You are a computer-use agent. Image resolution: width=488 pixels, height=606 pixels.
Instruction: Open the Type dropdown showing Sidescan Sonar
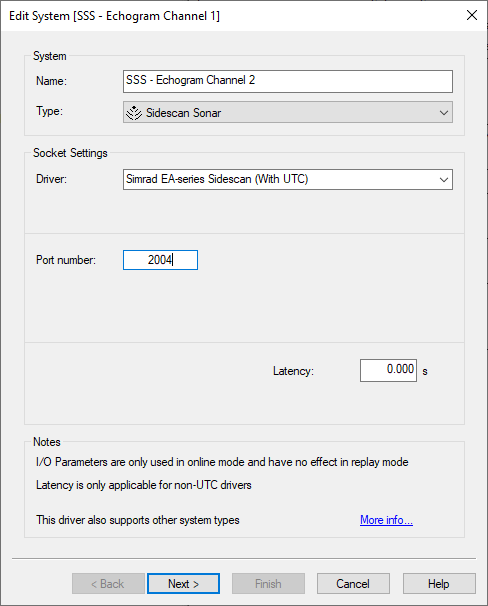(x=287, y=112)
